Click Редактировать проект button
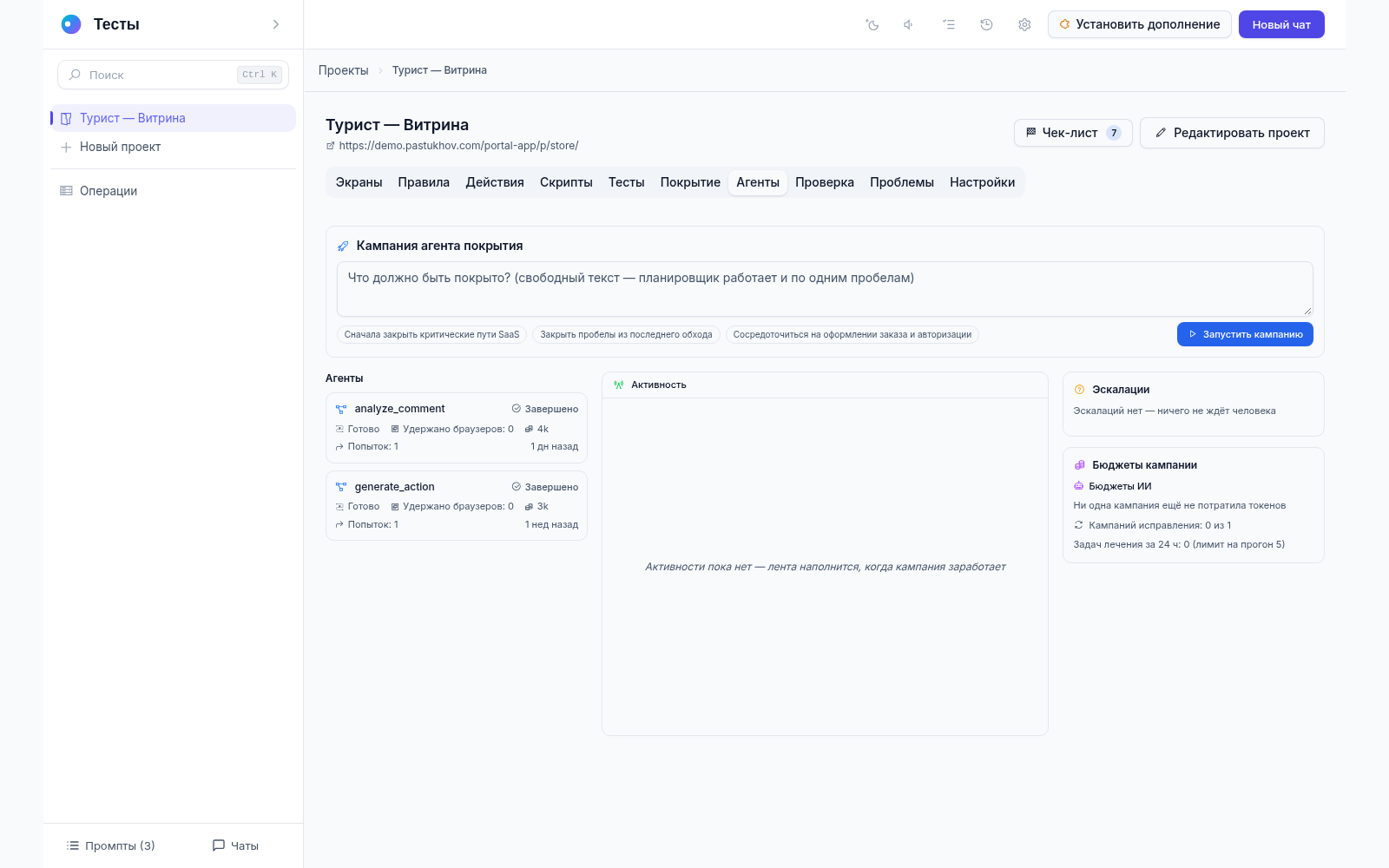The width and height of the screenshot is (1389, 868). pos(1232,133)
